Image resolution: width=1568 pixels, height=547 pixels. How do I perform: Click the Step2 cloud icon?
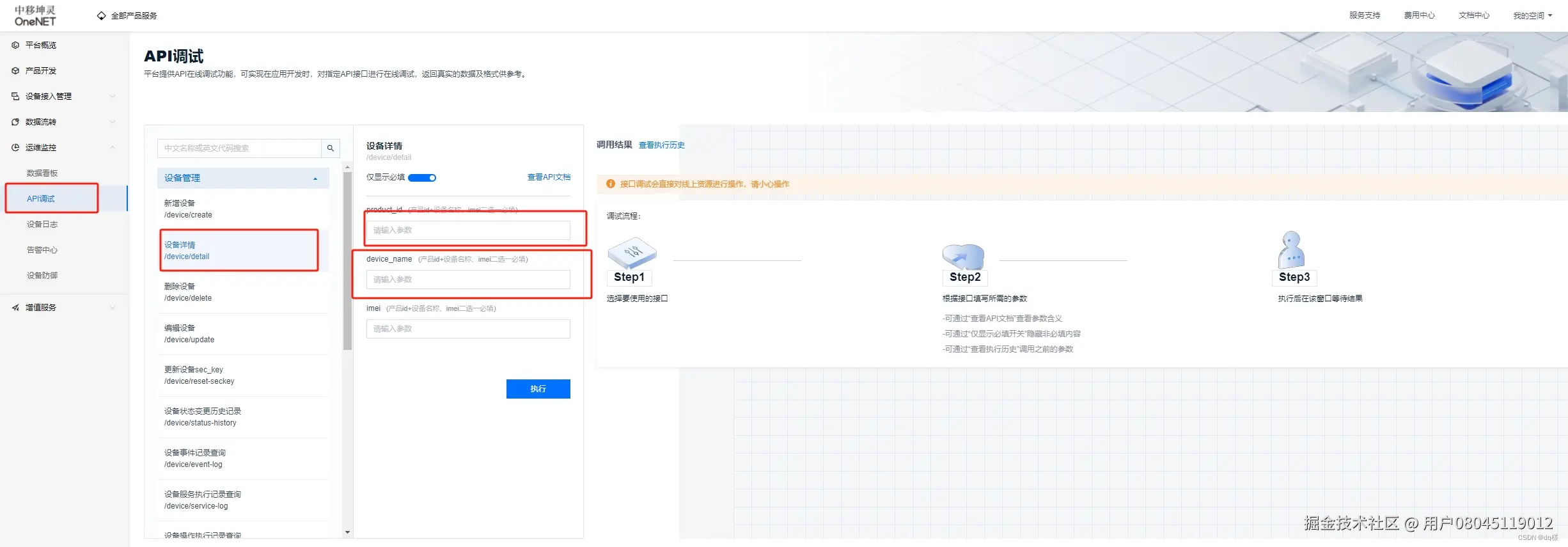click(x=963, y=257)
